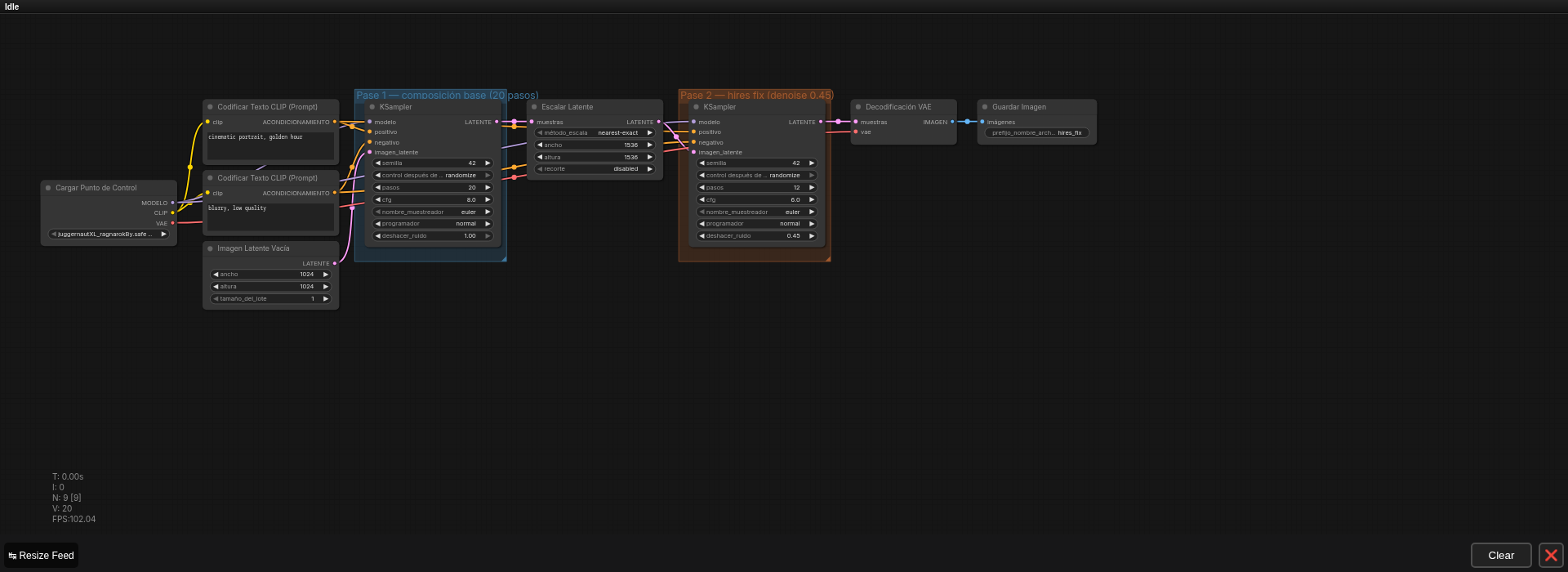Decrease altura 1536 in Escalar Latente

point(540,157)
